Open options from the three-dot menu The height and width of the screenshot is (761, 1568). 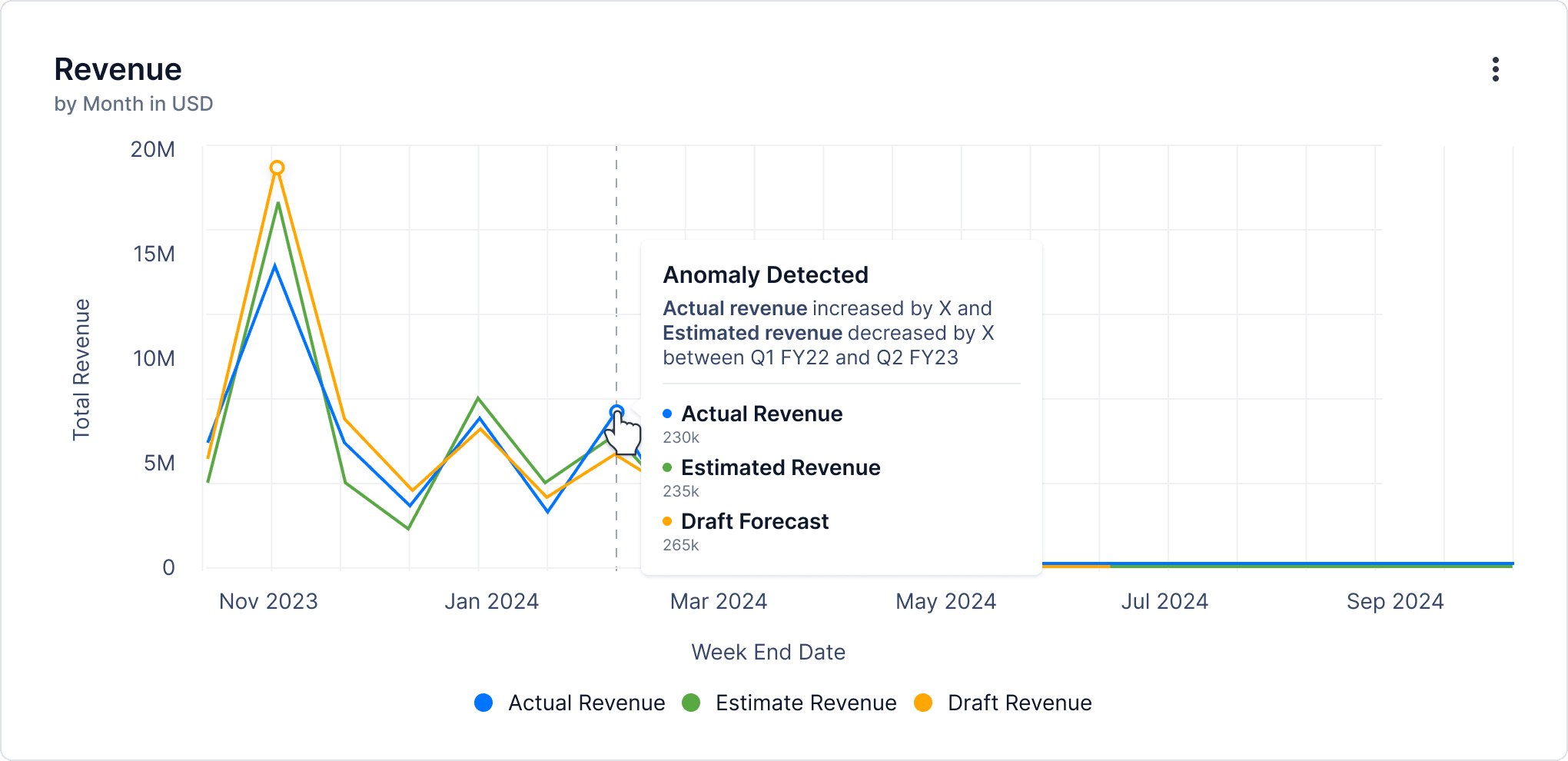tap(1496, 69)
